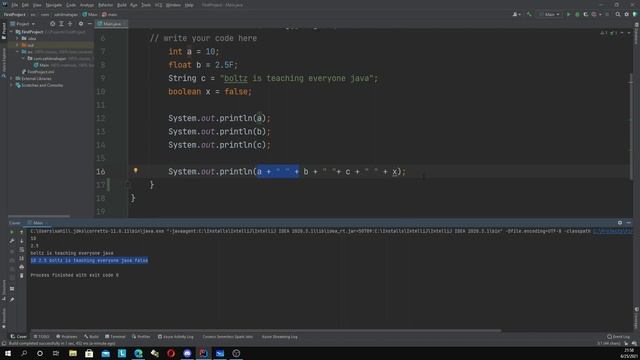Open the Navigate menu

53,5
